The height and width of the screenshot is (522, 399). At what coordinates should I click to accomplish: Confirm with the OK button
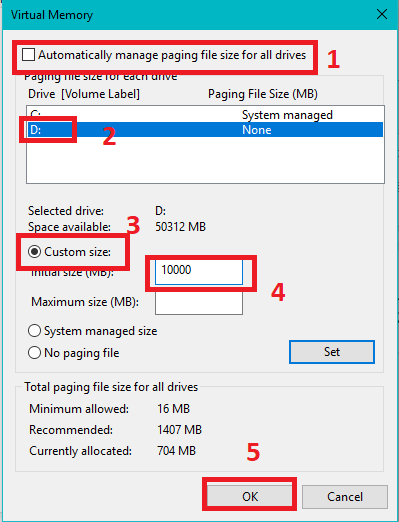pos(250,497)
